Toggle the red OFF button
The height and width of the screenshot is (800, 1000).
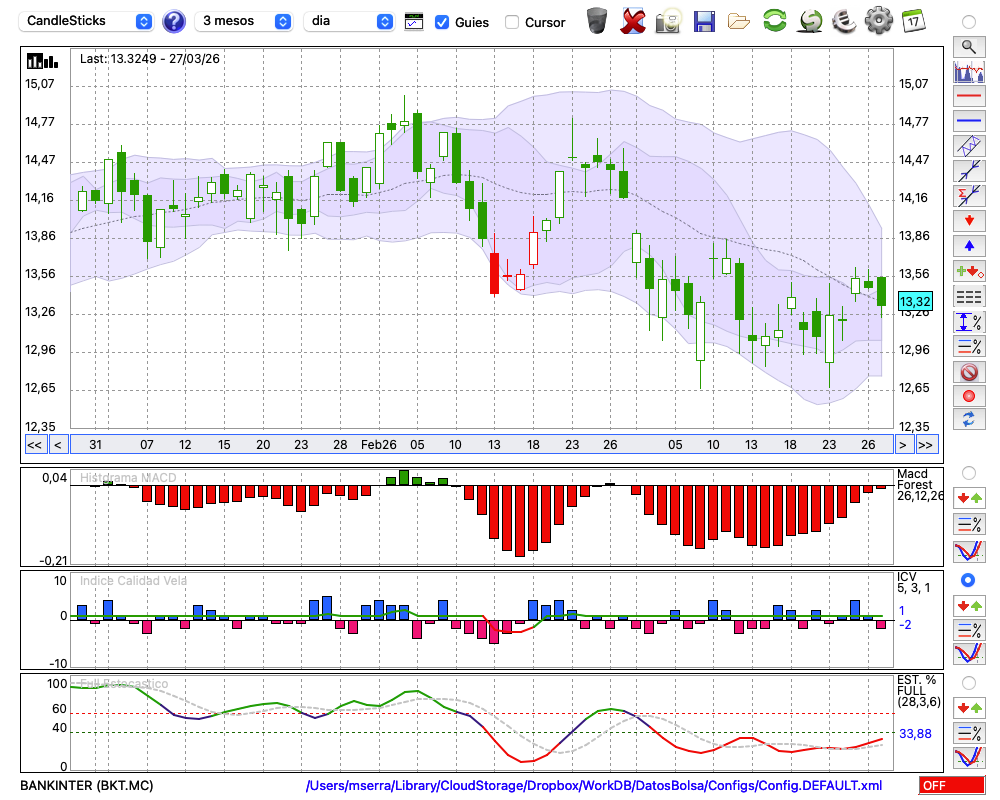952,785
